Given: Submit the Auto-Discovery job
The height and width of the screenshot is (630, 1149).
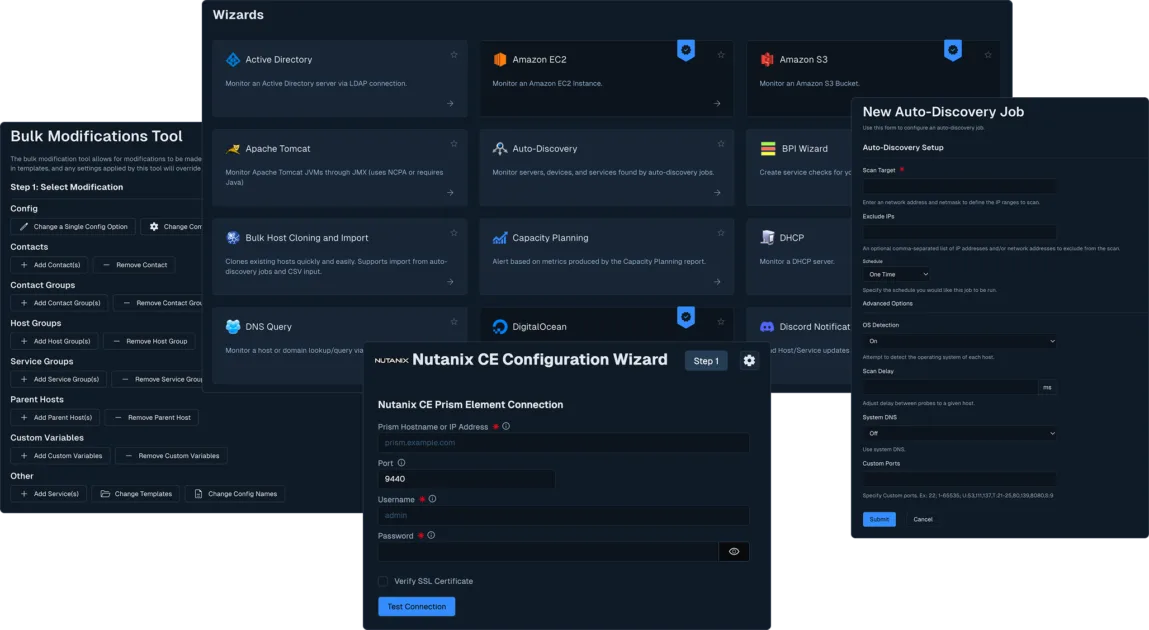Looking at the screenshot, I should point(879,519).
